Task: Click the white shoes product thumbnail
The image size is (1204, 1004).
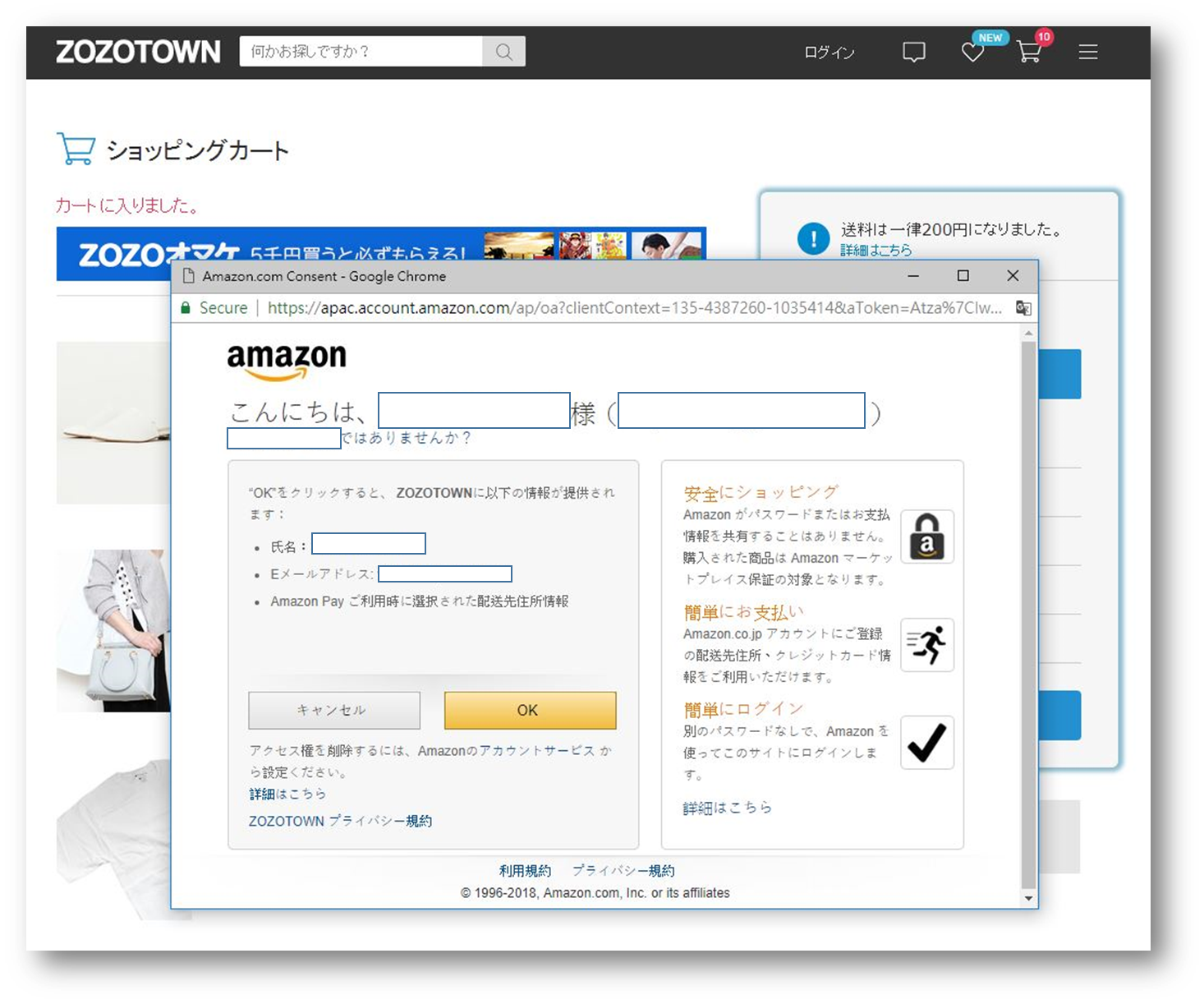Action: click(x=113, y=421)
